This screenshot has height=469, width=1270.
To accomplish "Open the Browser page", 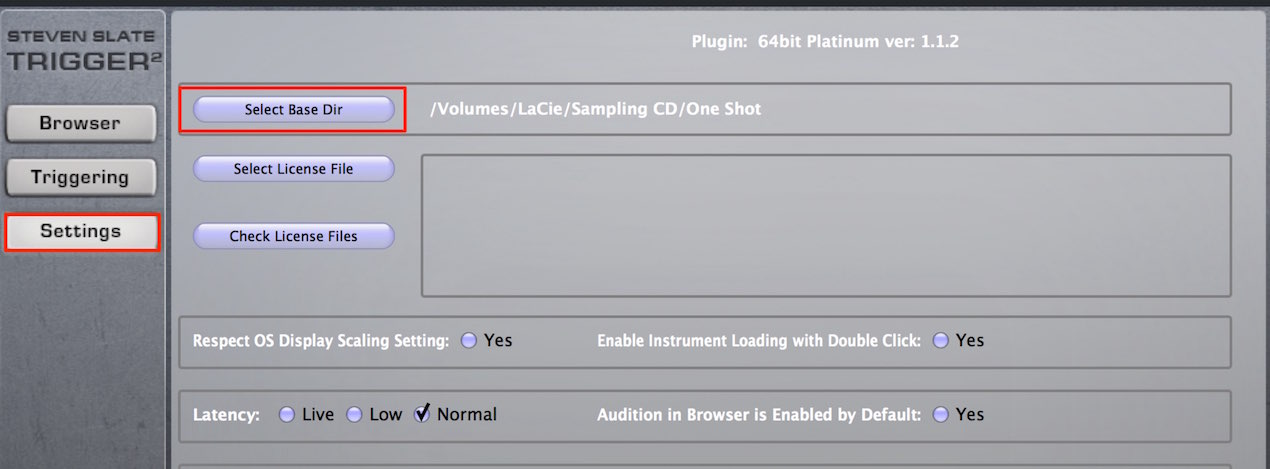I will click(x=80, y=123).
